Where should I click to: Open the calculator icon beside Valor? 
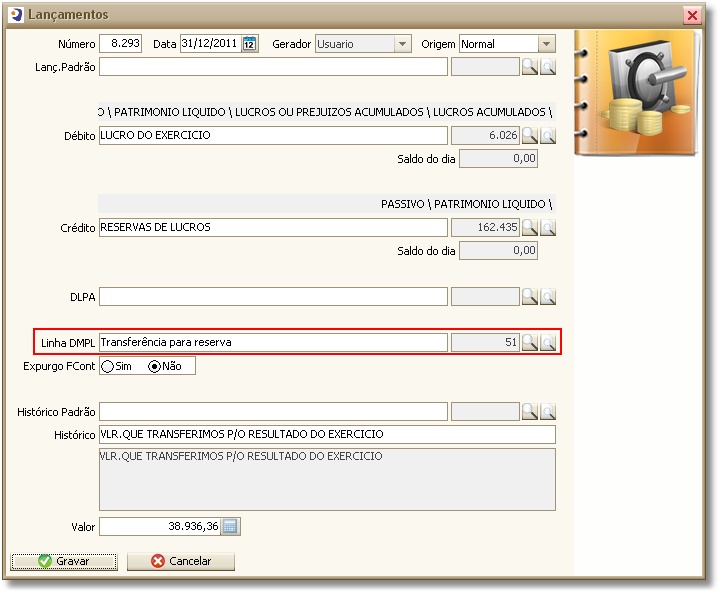(x=230, y=527)
